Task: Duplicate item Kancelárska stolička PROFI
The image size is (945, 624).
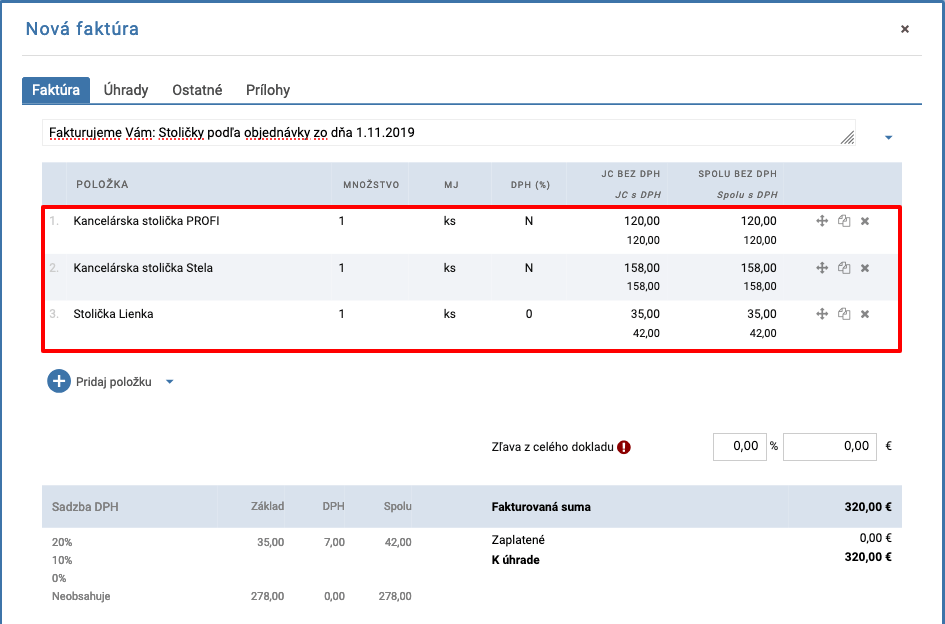Action: [844, 221]
